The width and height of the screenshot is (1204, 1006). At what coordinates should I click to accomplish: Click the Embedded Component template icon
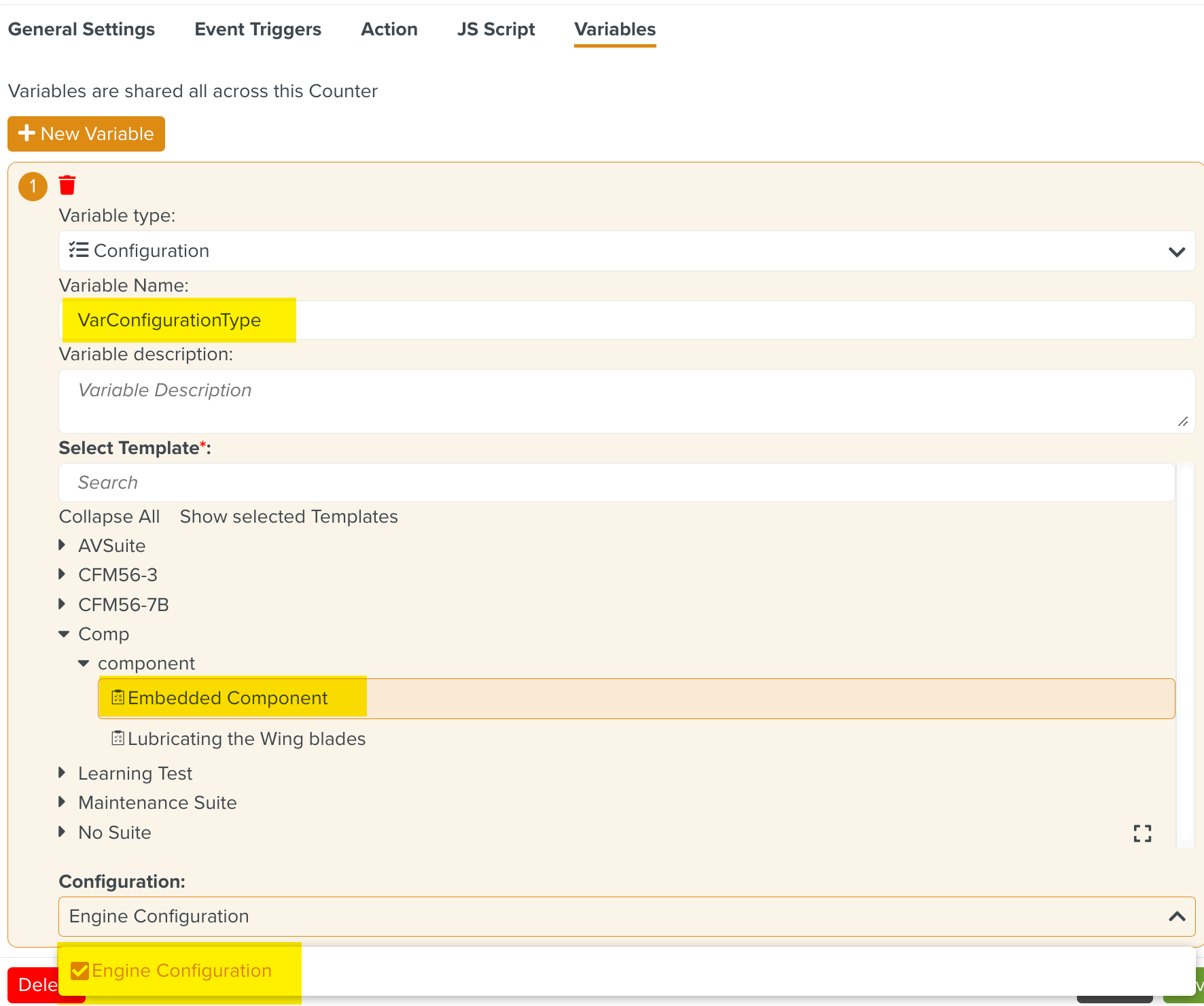tap(118, 697)
